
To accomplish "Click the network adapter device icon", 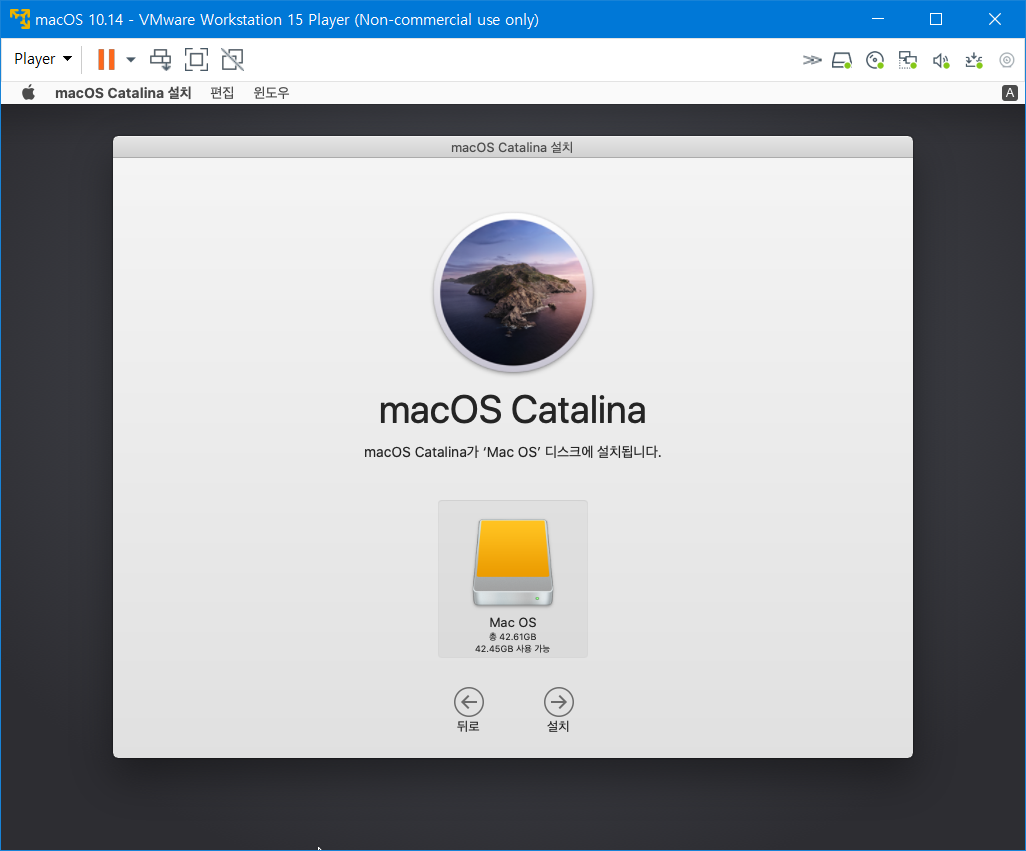I will coord(908,61).
